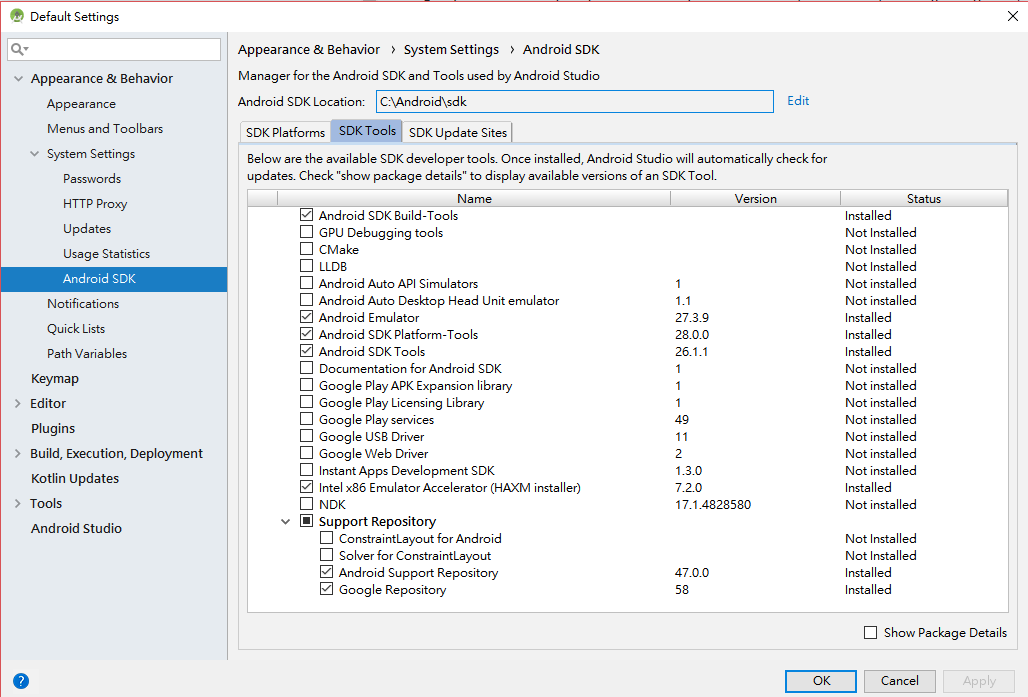The width and height of the screenshot is (1028, 697).
Task: Click the Instant Apps Development SDK row name
Action: click(406, 470)
